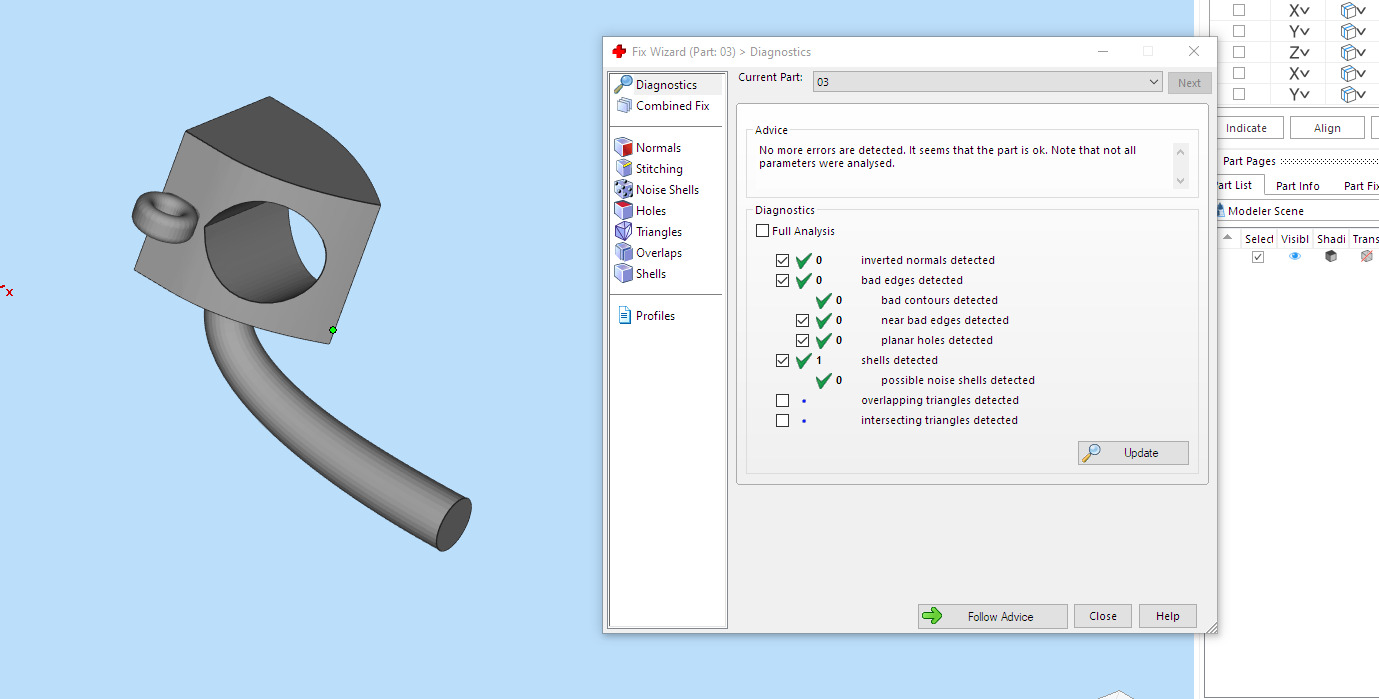Enable intersecting triangles detected checkbox

point(783,420)
